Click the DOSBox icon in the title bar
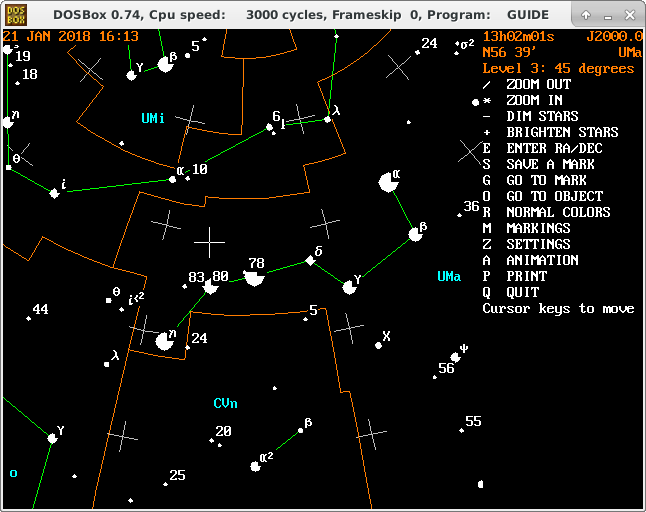Screen dimensions: 646x512 click(x=14, y=15)
